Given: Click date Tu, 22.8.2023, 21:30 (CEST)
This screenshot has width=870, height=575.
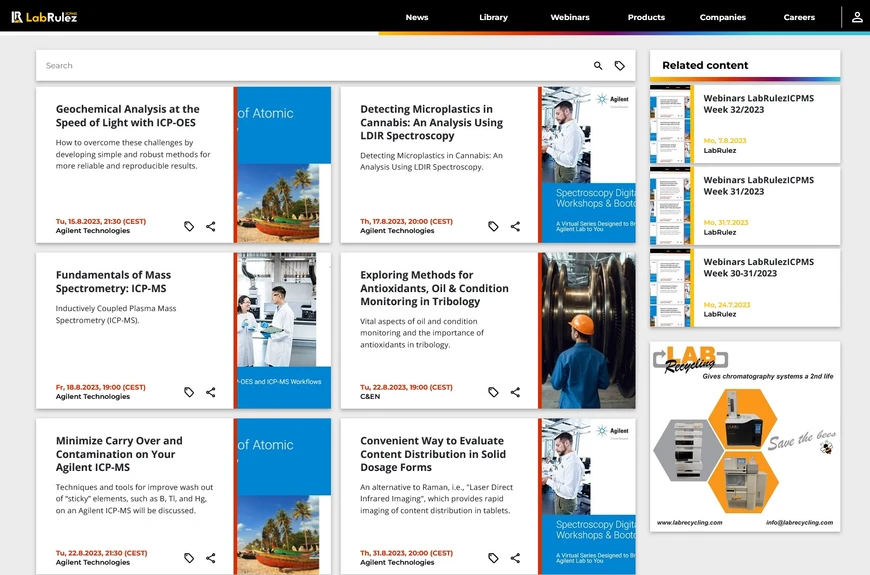Looking at the screenshot, I should click(102, 553).
